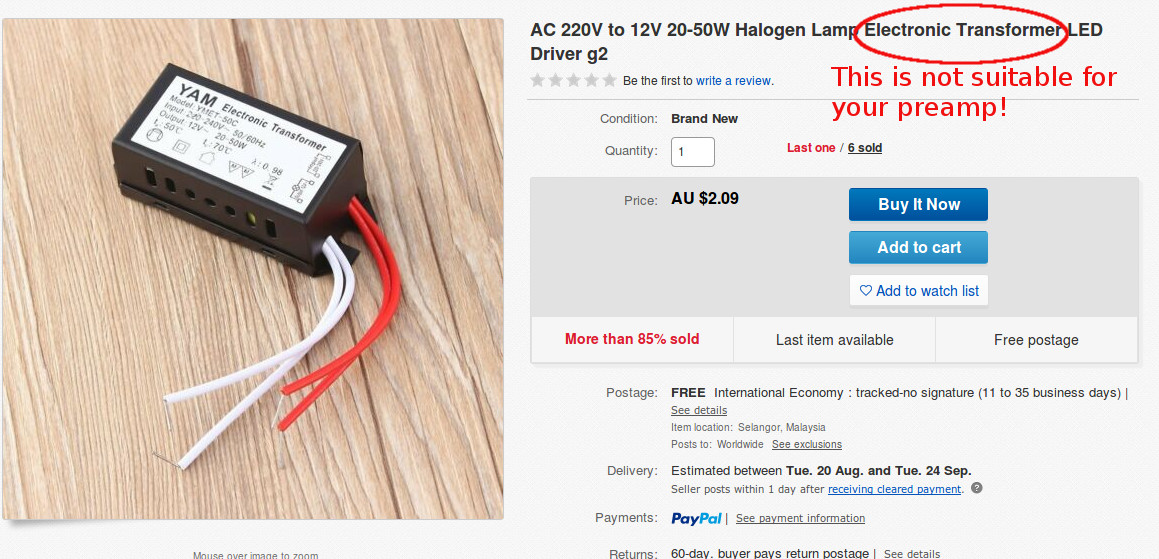1159x559 pixels.
Task: Click the PayPal logo
Action: (x=696, y=518)
